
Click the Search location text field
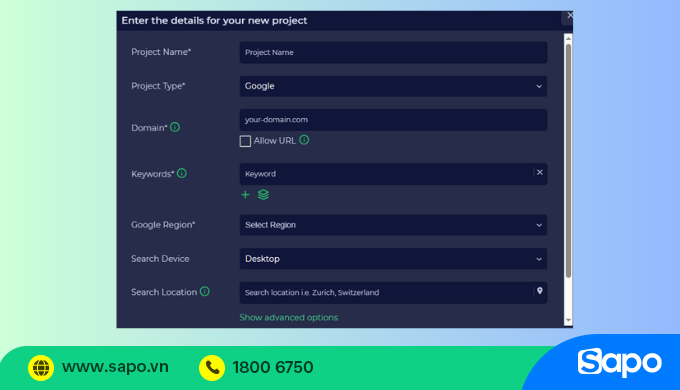(x=386, y=293)
